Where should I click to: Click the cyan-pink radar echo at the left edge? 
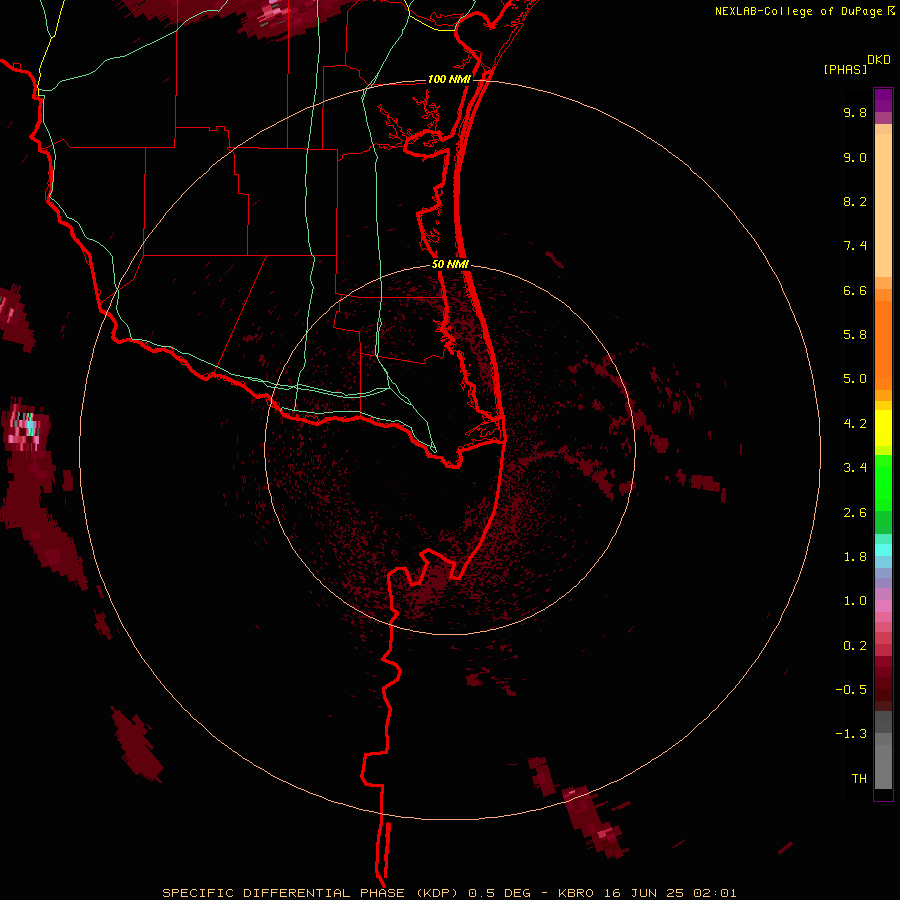(25, 426)
